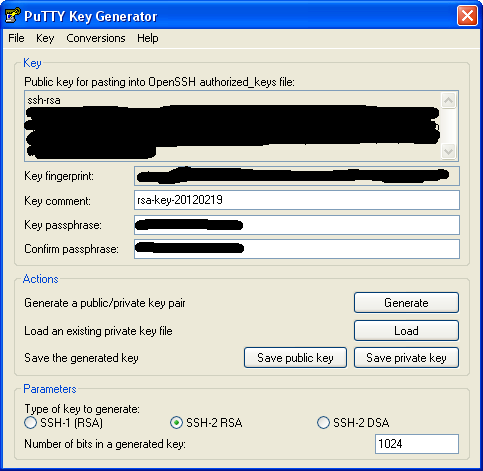Open the Conversions menu
Screen dimensions: 483x471
[96, 38]
